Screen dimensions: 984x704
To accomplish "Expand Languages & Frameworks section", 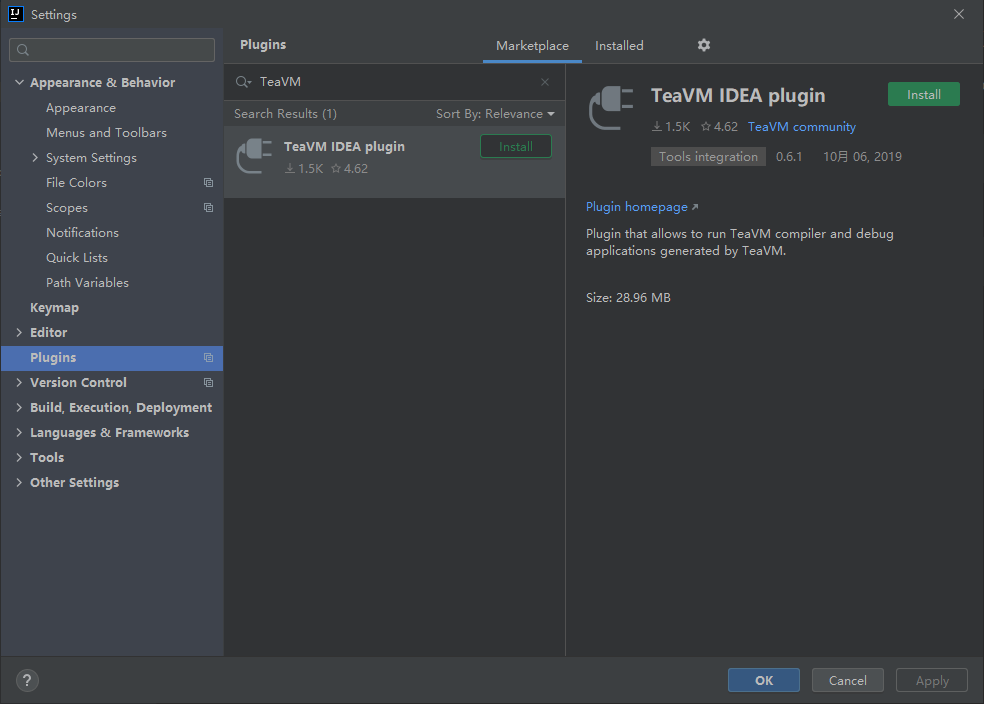I will pyautogui.click(x=19, y=433).
